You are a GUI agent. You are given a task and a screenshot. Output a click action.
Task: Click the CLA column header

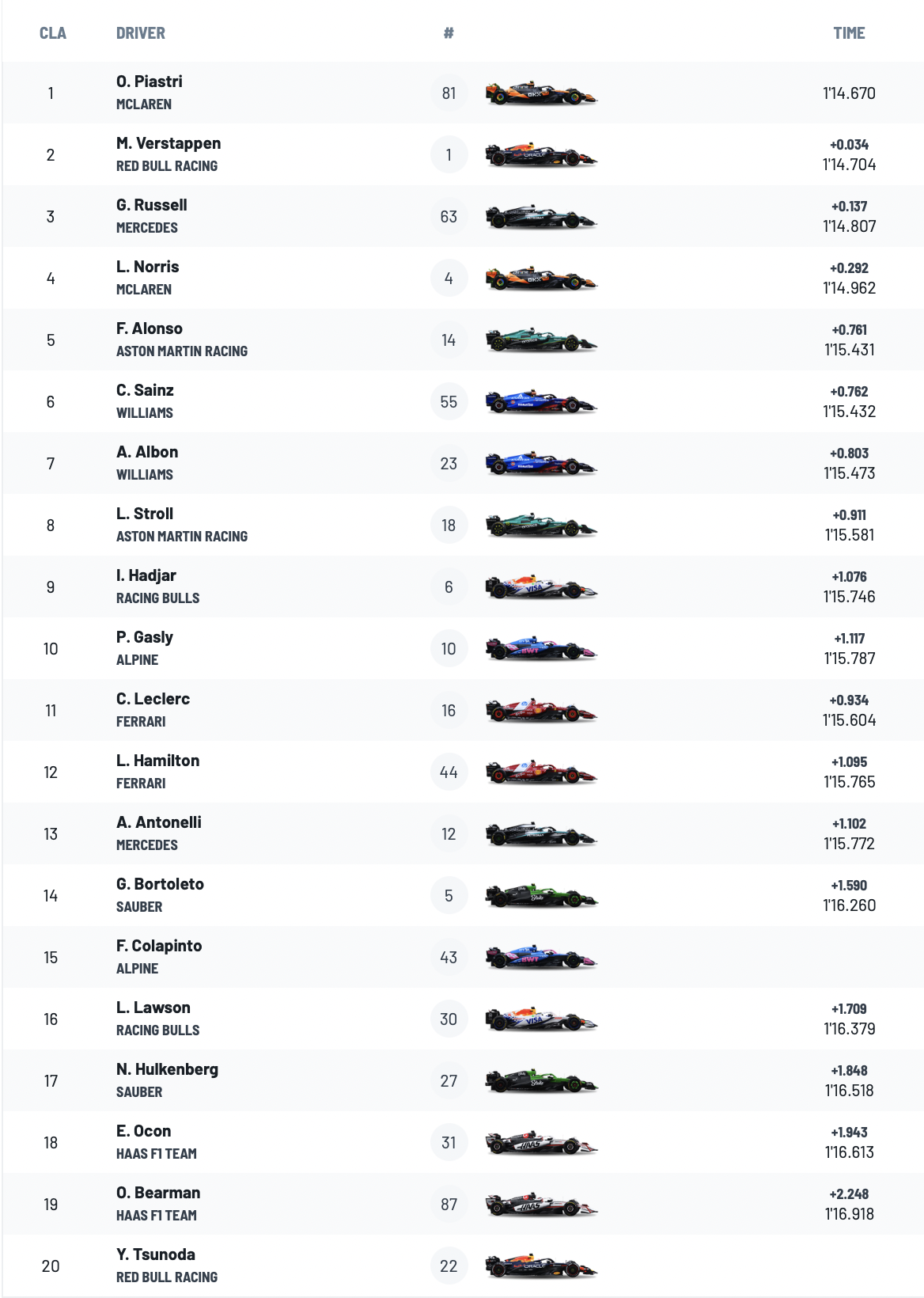pos(53,33)
